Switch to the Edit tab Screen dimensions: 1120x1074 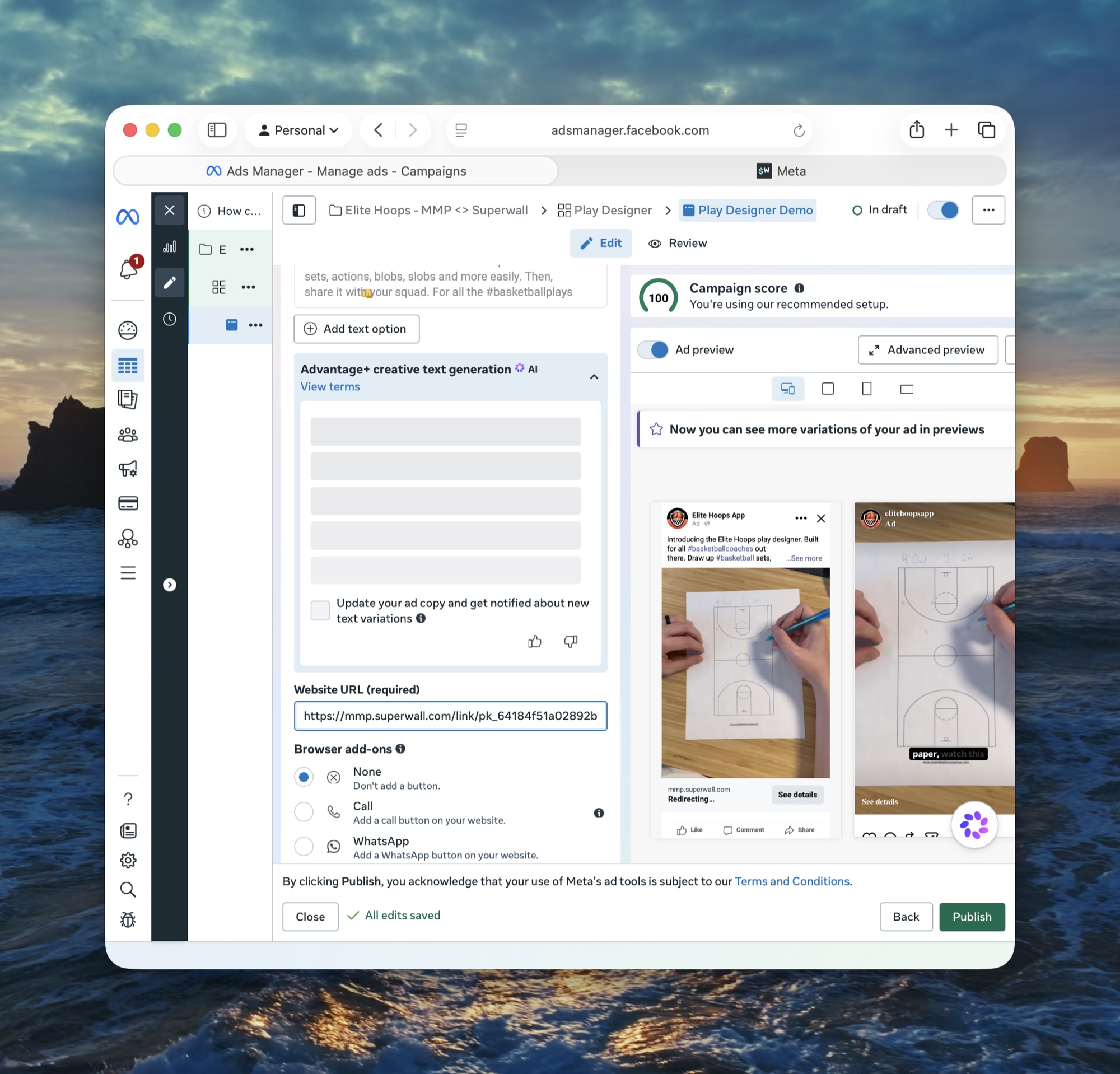(600, 244)
